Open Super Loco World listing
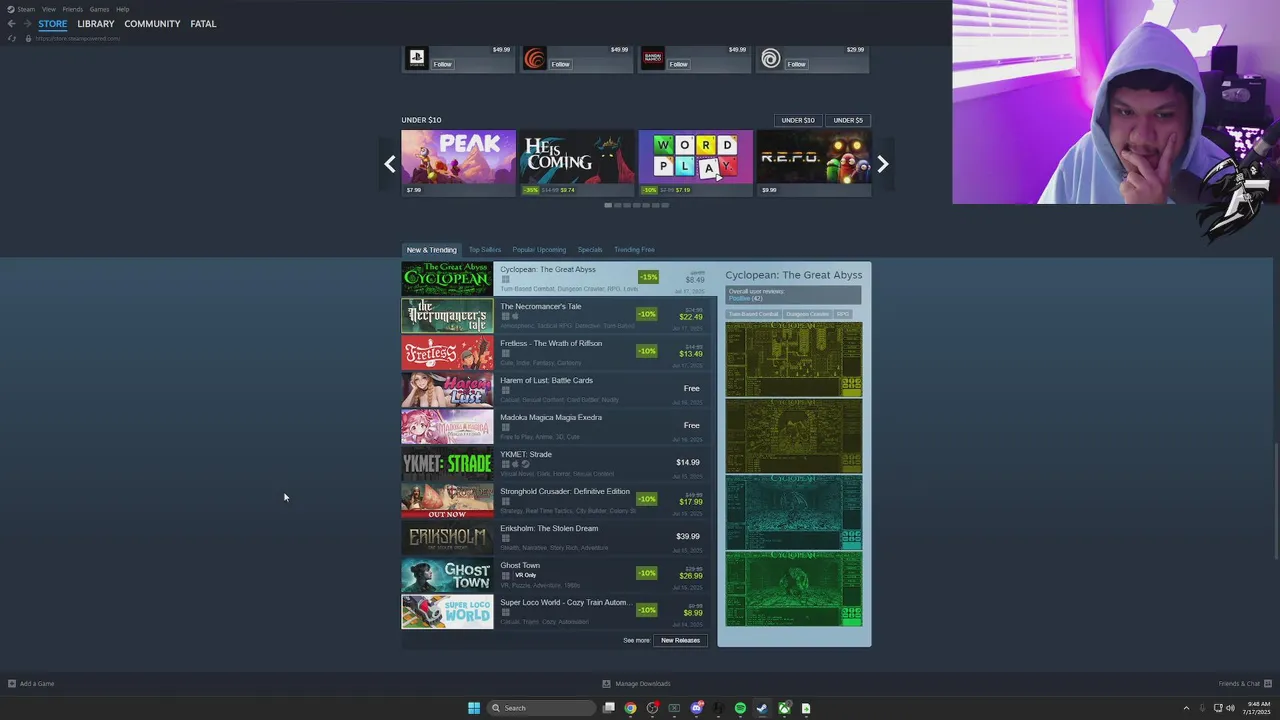The image size is (1280, 720). pyautogui.click(x=556, y=611)
